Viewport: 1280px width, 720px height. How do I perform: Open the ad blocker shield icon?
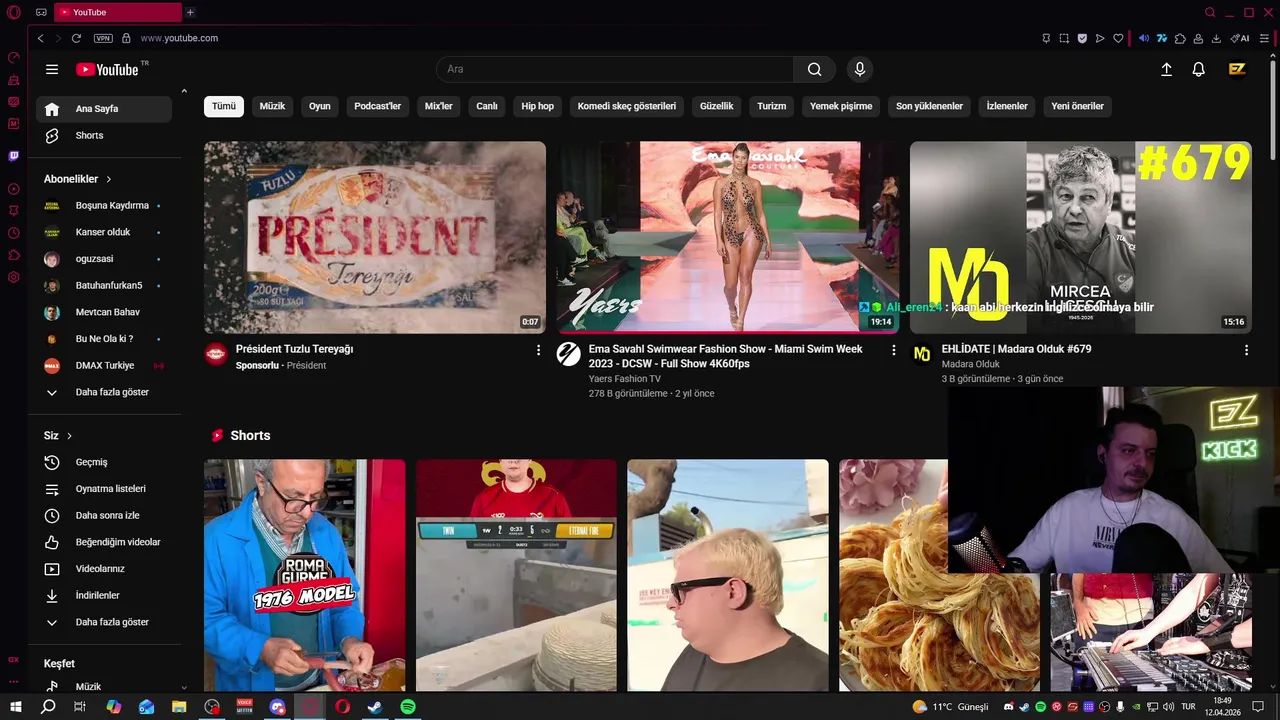click(1082, 38)
